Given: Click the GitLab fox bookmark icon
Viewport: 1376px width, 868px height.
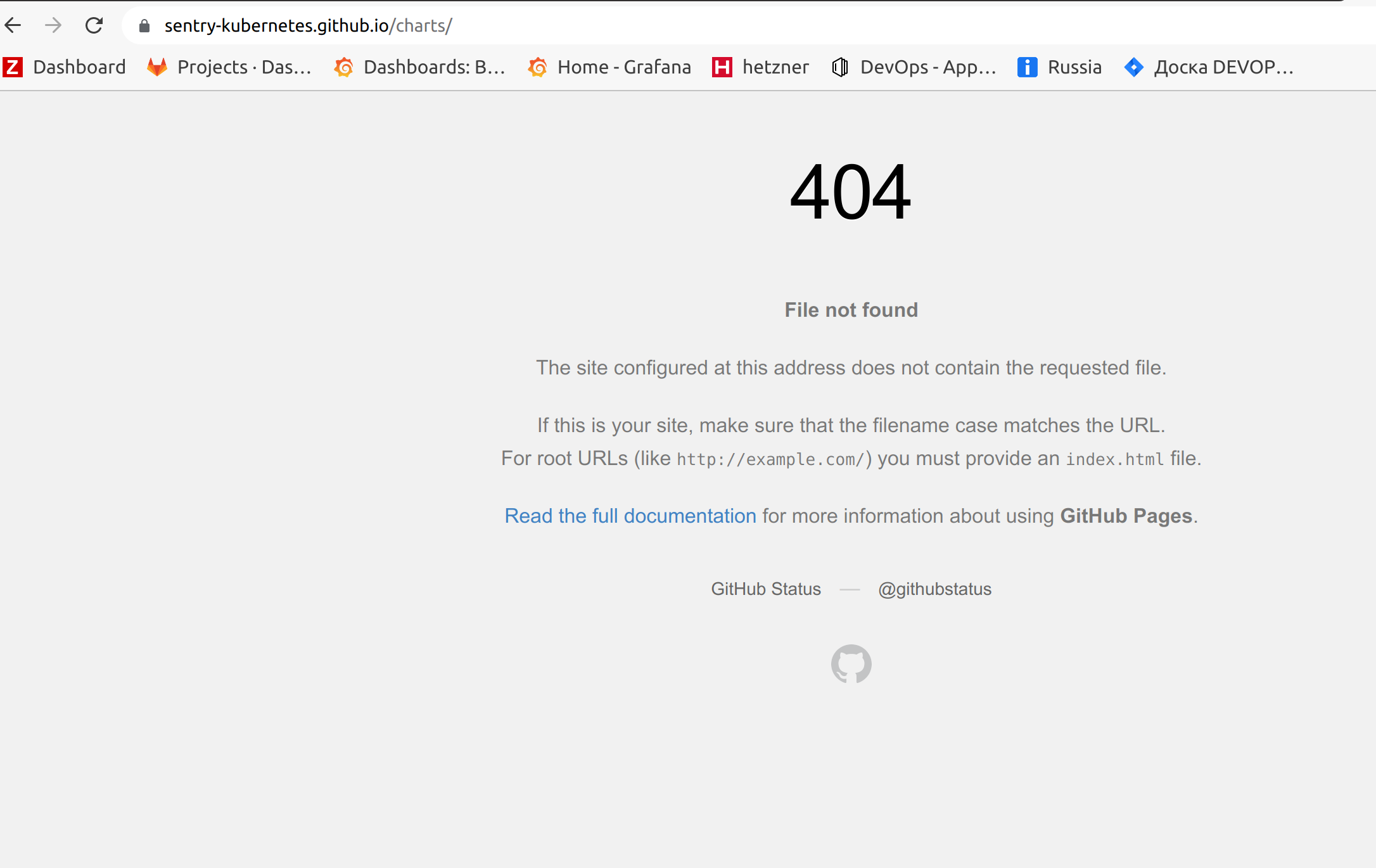Looking at the screenshot, I should (157, 67).
